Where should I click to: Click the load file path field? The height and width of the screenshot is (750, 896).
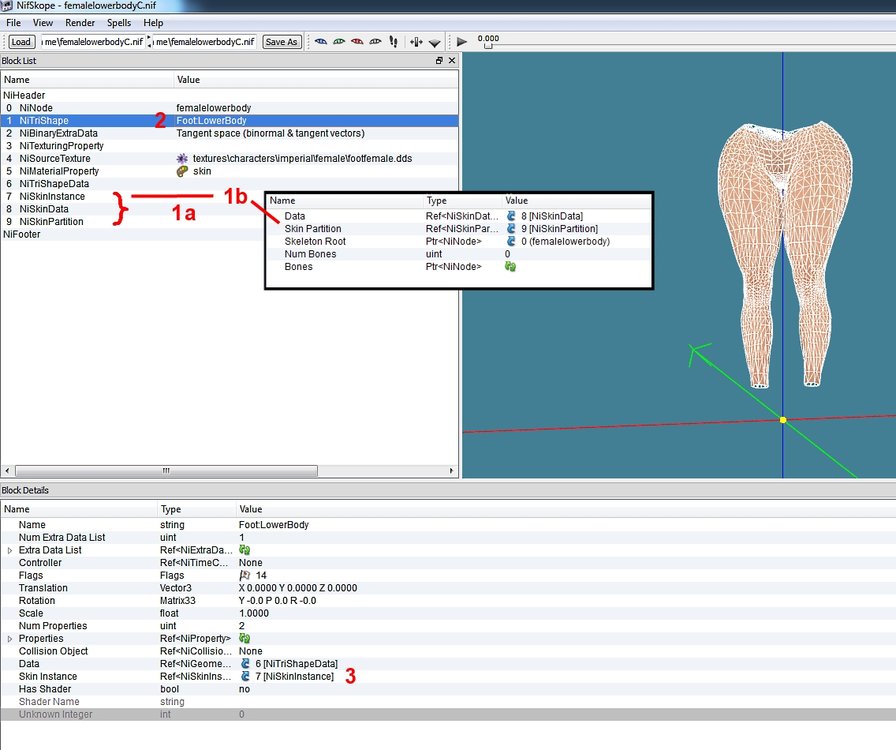click(x=93, y=42)
